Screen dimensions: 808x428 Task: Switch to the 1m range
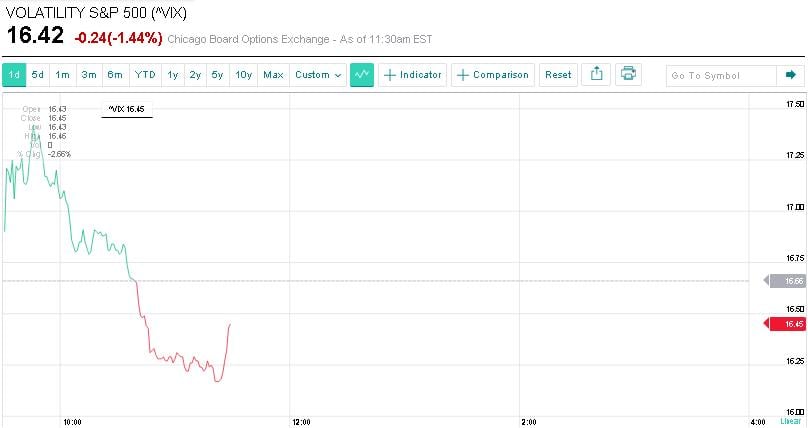coord(63,75)
